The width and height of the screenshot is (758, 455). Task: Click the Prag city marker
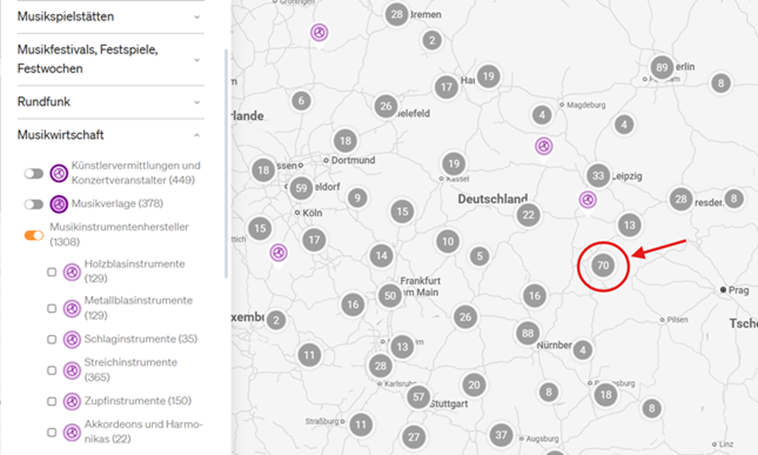[x=723, y=290]
